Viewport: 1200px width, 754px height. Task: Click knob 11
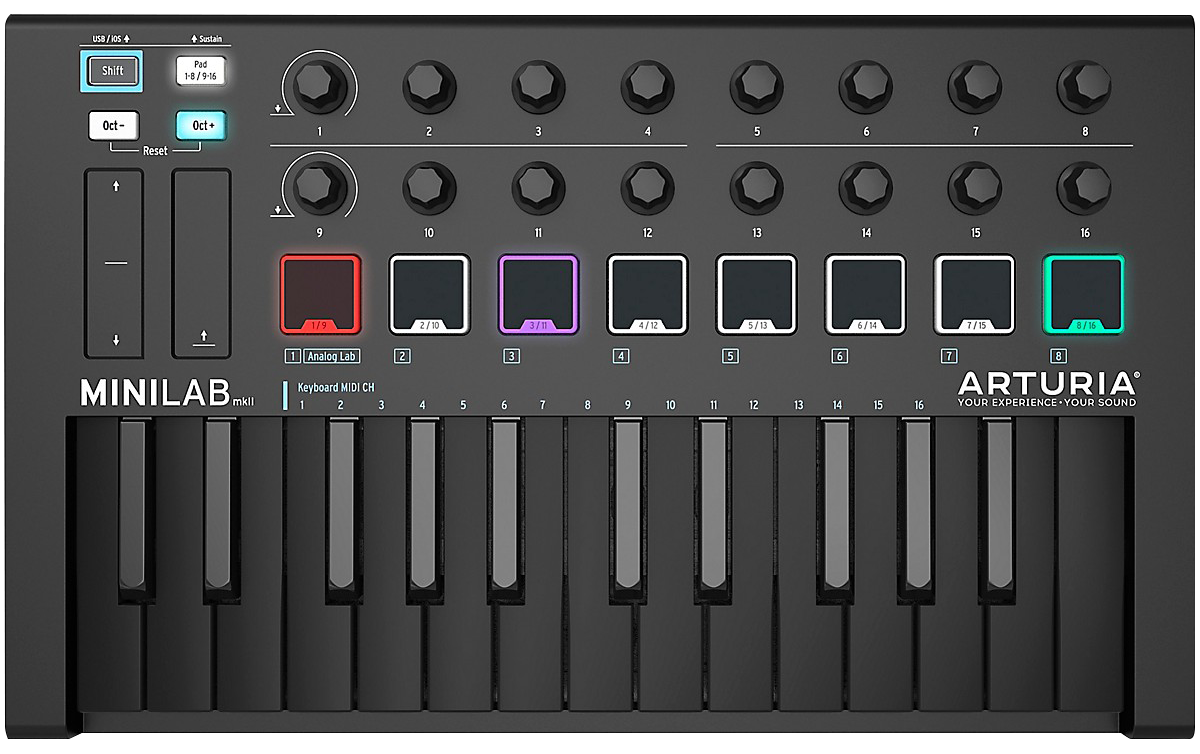coord(538,187)
